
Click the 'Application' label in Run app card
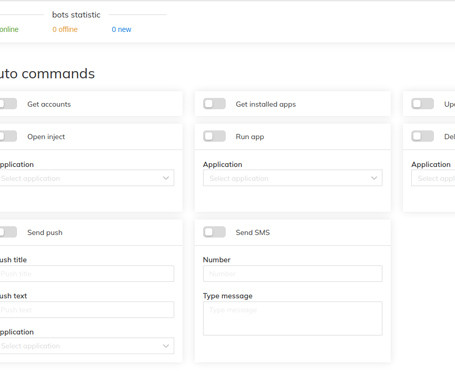pyautogui.click(x=222, y=164)
